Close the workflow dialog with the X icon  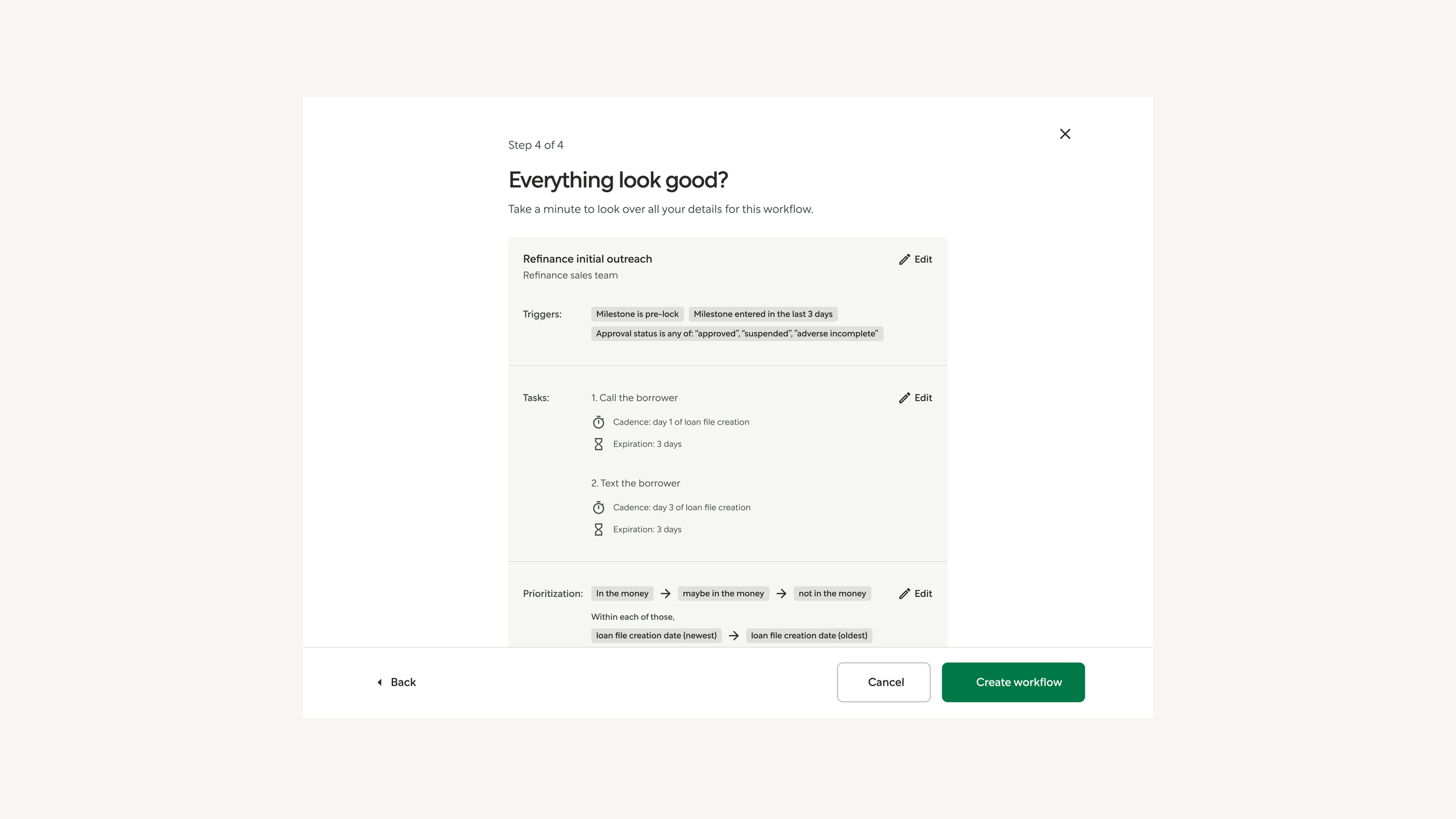[1065, 134]
